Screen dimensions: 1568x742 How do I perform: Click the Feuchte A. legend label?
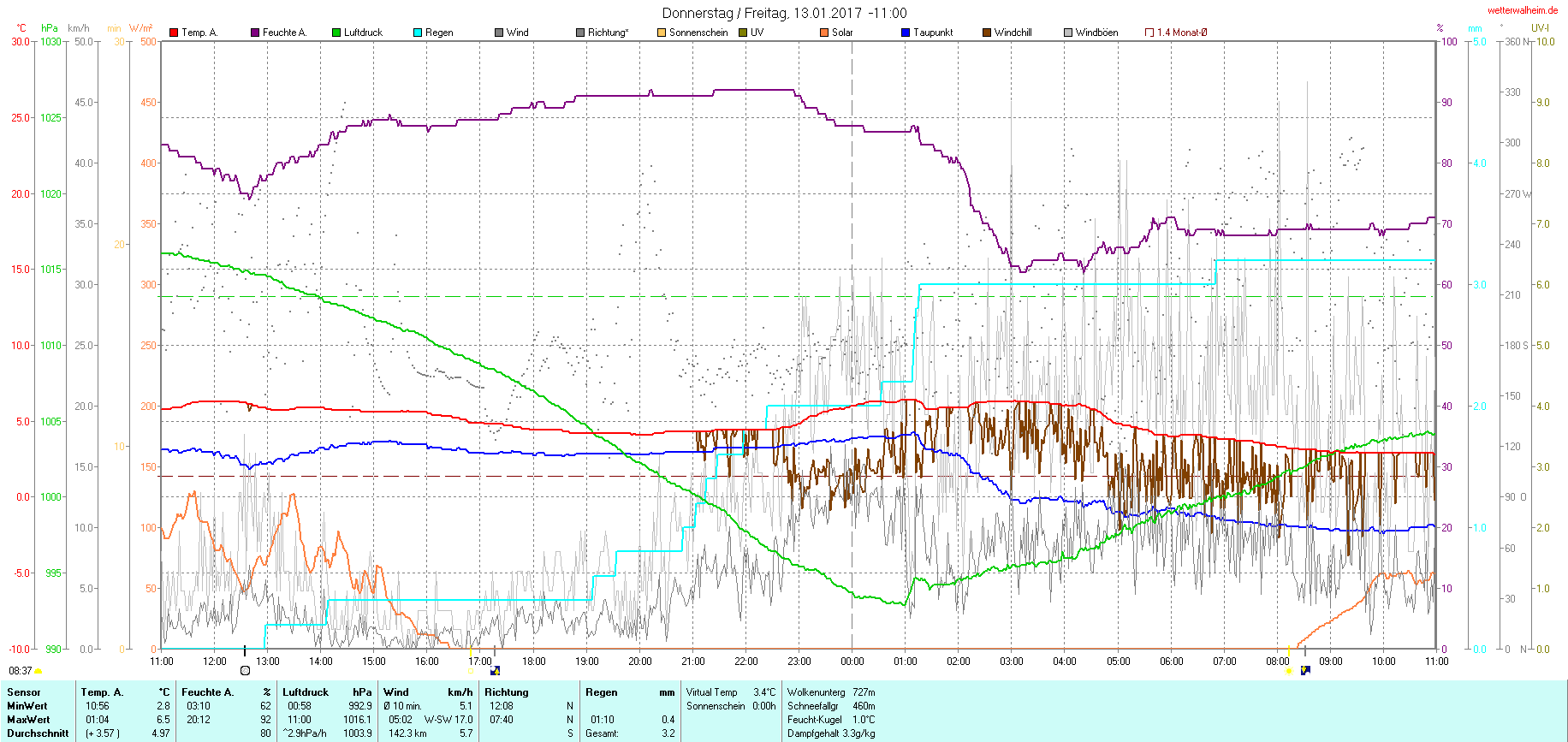284,33
